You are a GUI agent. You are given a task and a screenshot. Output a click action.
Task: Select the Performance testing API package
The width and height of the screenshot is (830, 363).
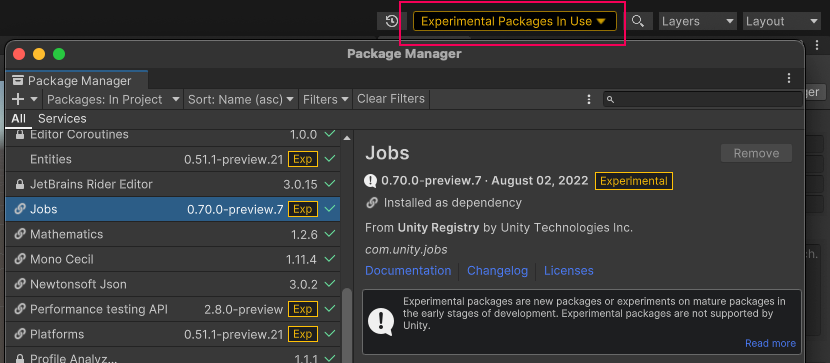click(x=173, y=309)
